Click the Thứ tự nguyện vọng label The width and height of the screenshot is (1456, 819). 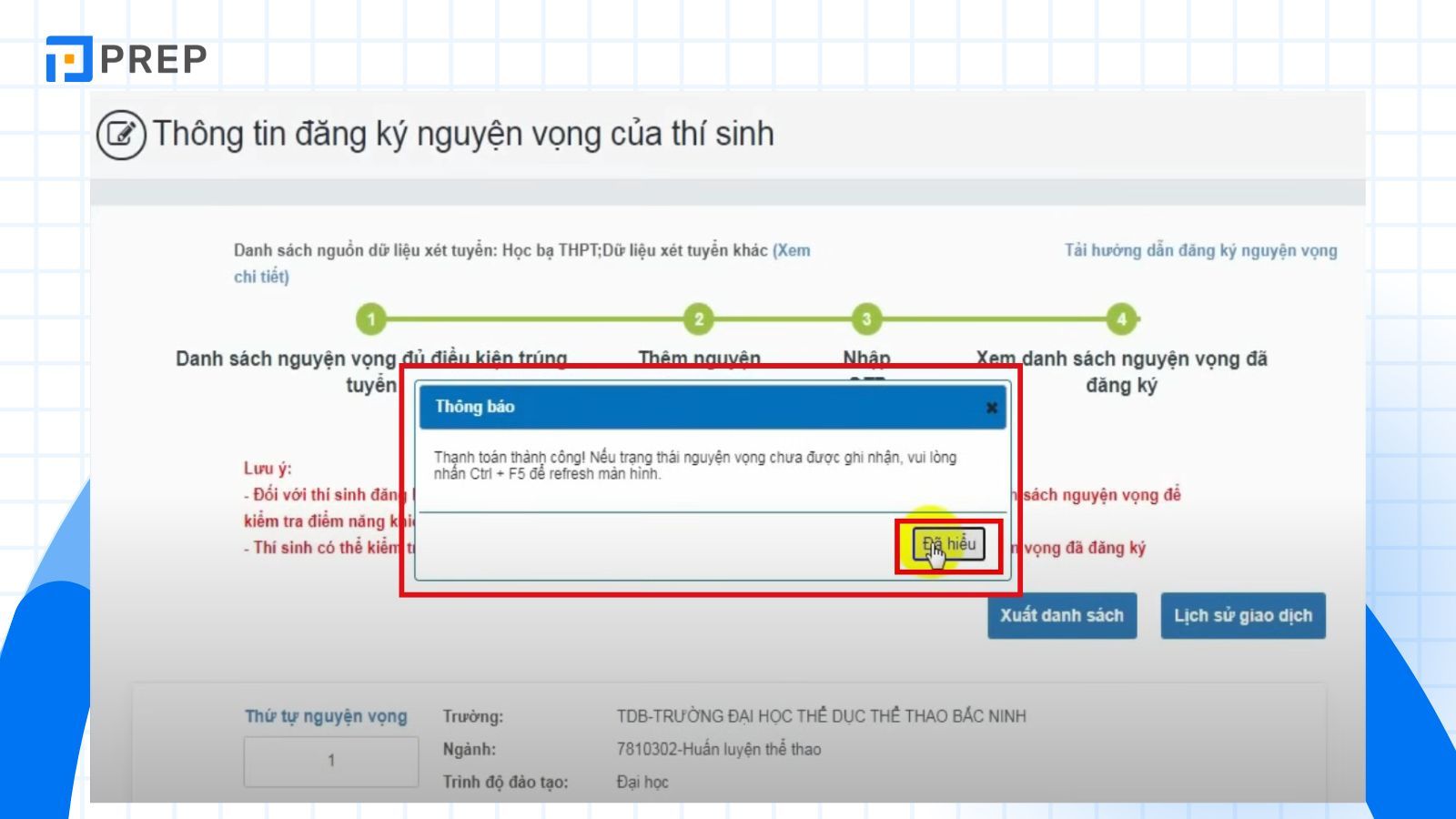click(326, 716)
